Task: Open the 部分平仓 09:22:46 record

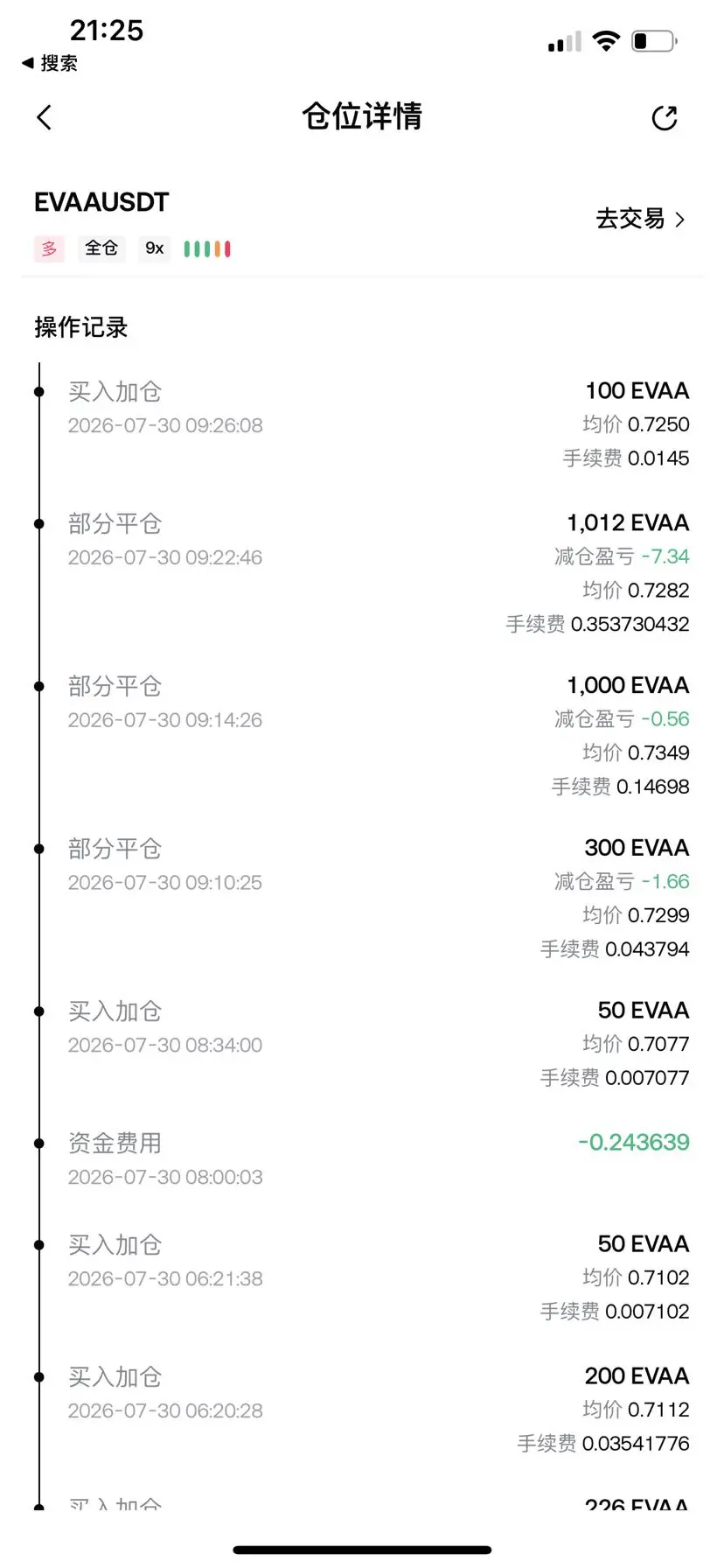Action: [x=362, y=573]
